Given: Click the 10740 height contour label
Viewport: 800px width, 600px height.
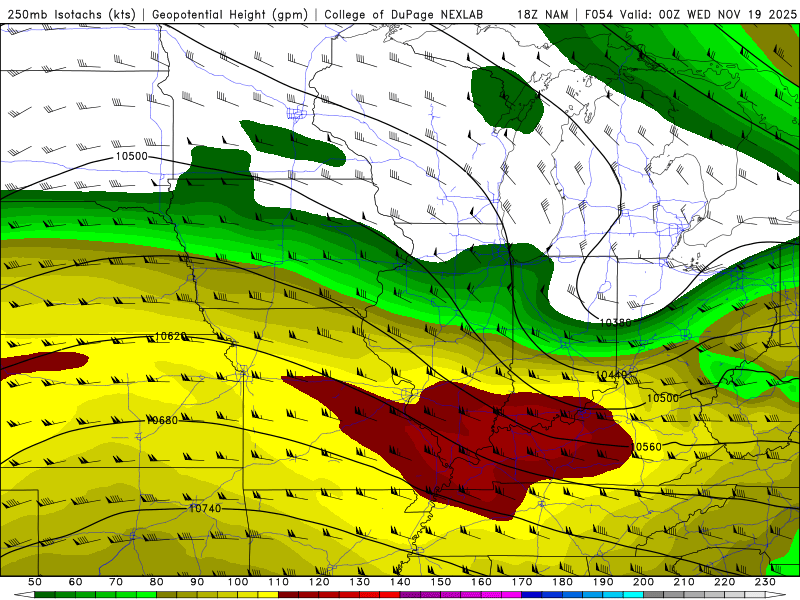Looking at the screenshot, I should click(x=205, y=508).
